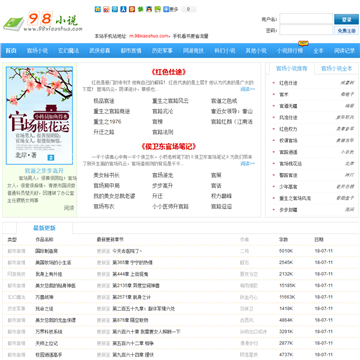The height and width of the screenshot is (360, 360).
Task: Open 官场小说 category in navigation bar
Action: 37,51
